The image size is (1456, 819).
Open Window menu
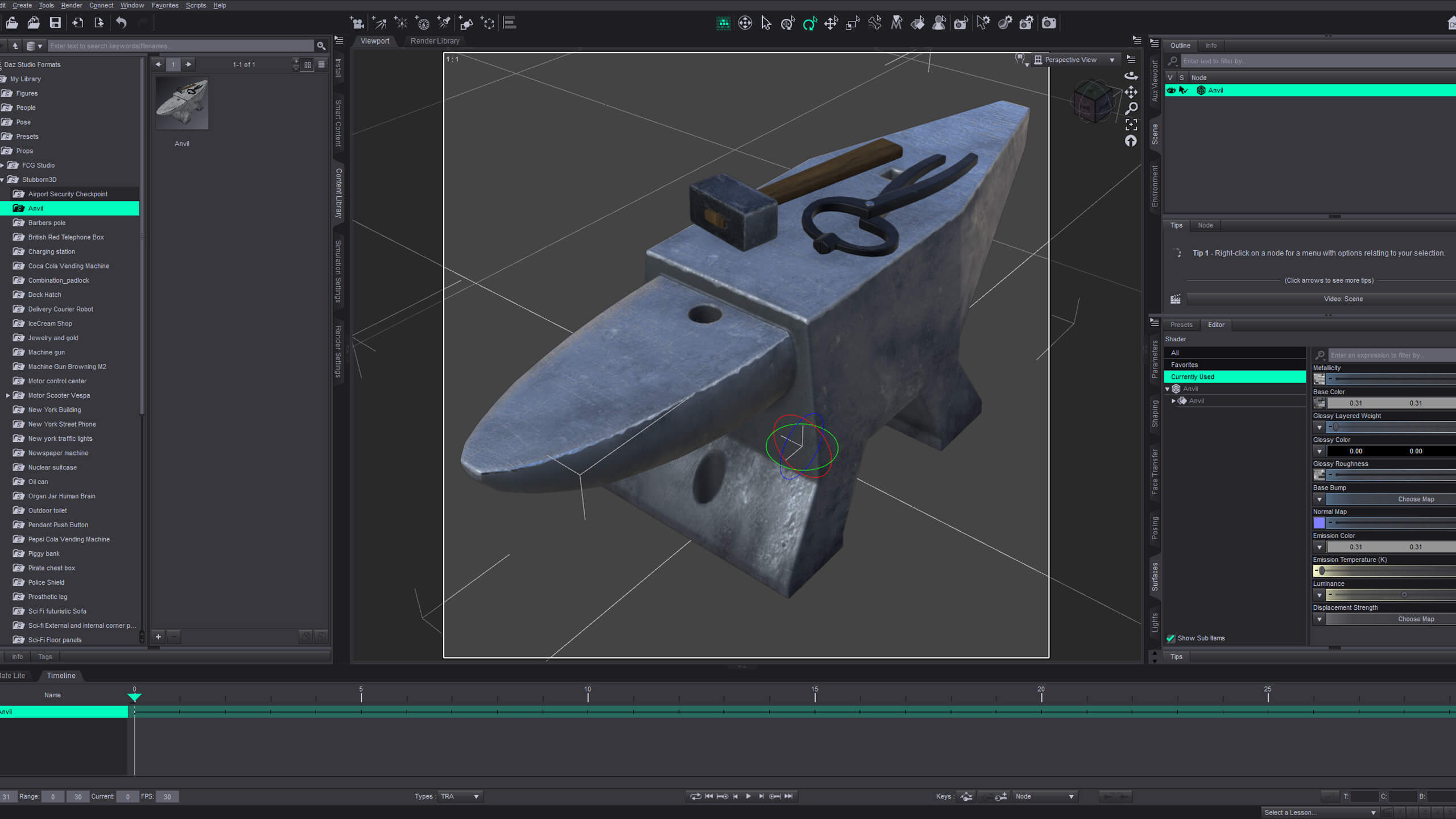pos(132,5)
